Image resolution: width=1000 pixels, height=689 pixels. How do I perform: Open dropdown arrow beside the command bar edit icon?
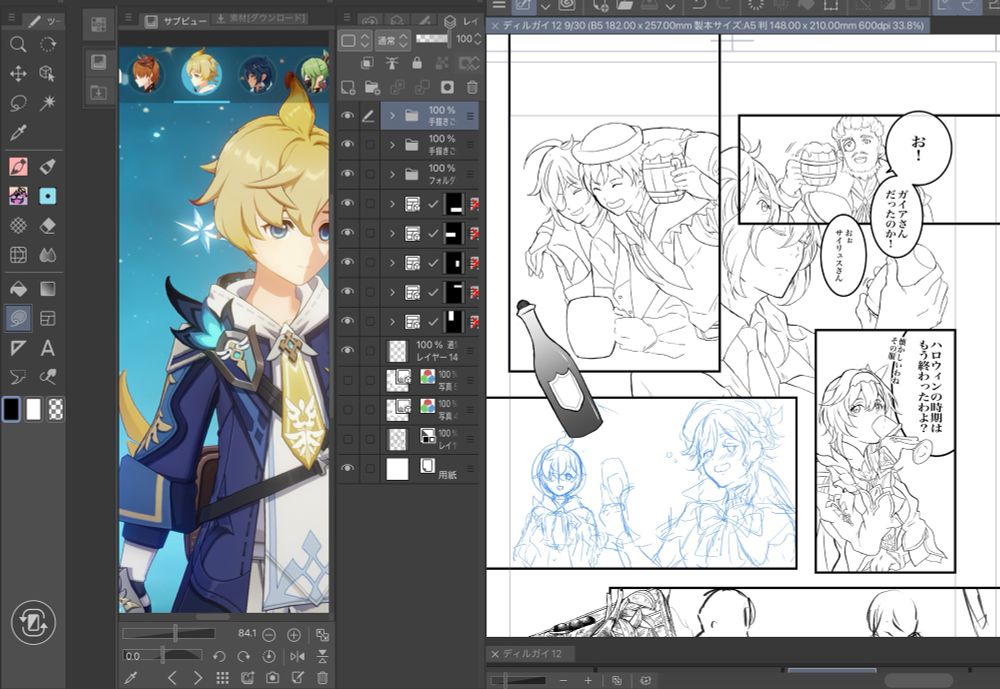click(545, 6)
